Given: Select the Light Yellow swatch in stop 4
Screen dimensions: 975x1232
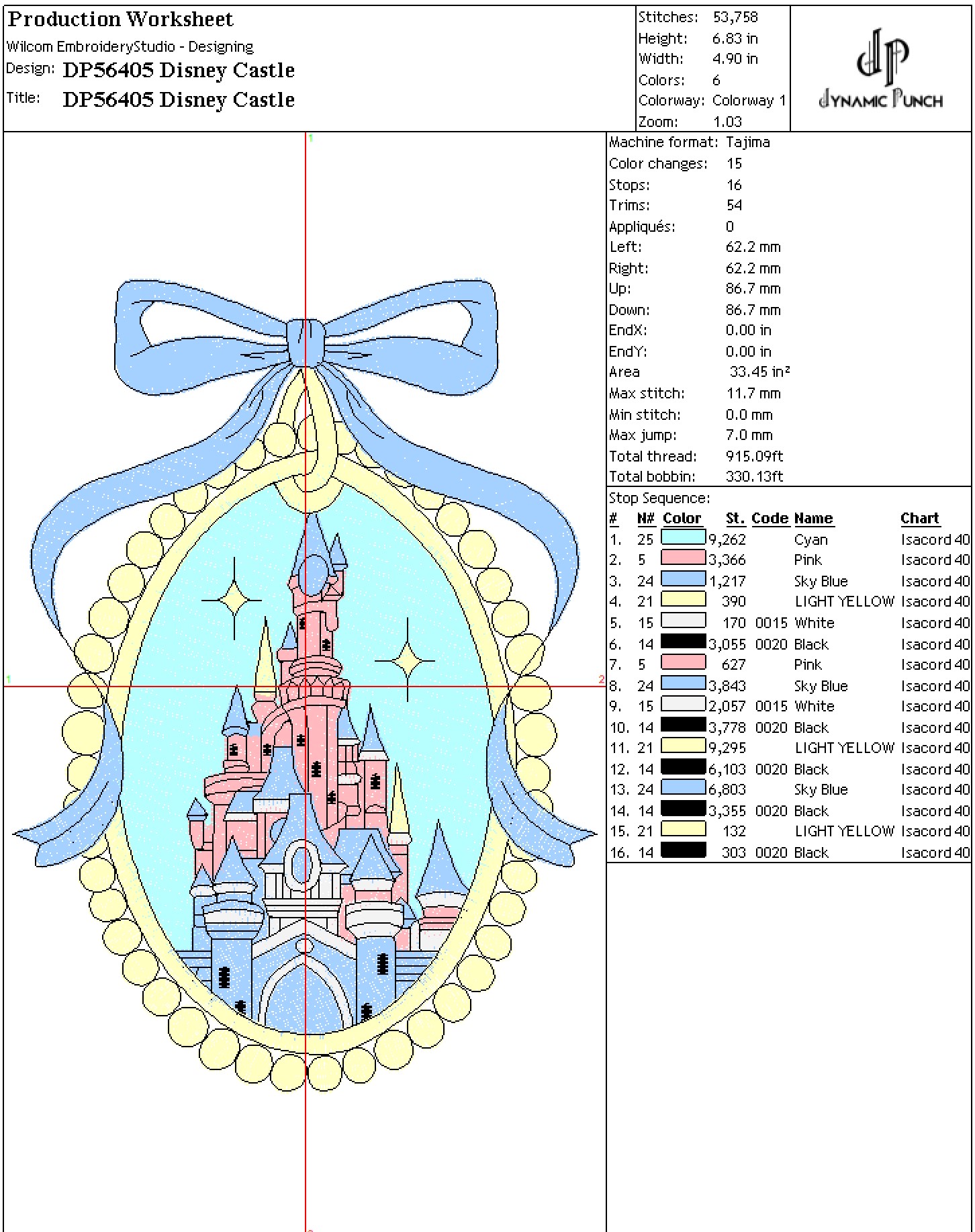Looking at the screenshot, I should pos(683,600).
